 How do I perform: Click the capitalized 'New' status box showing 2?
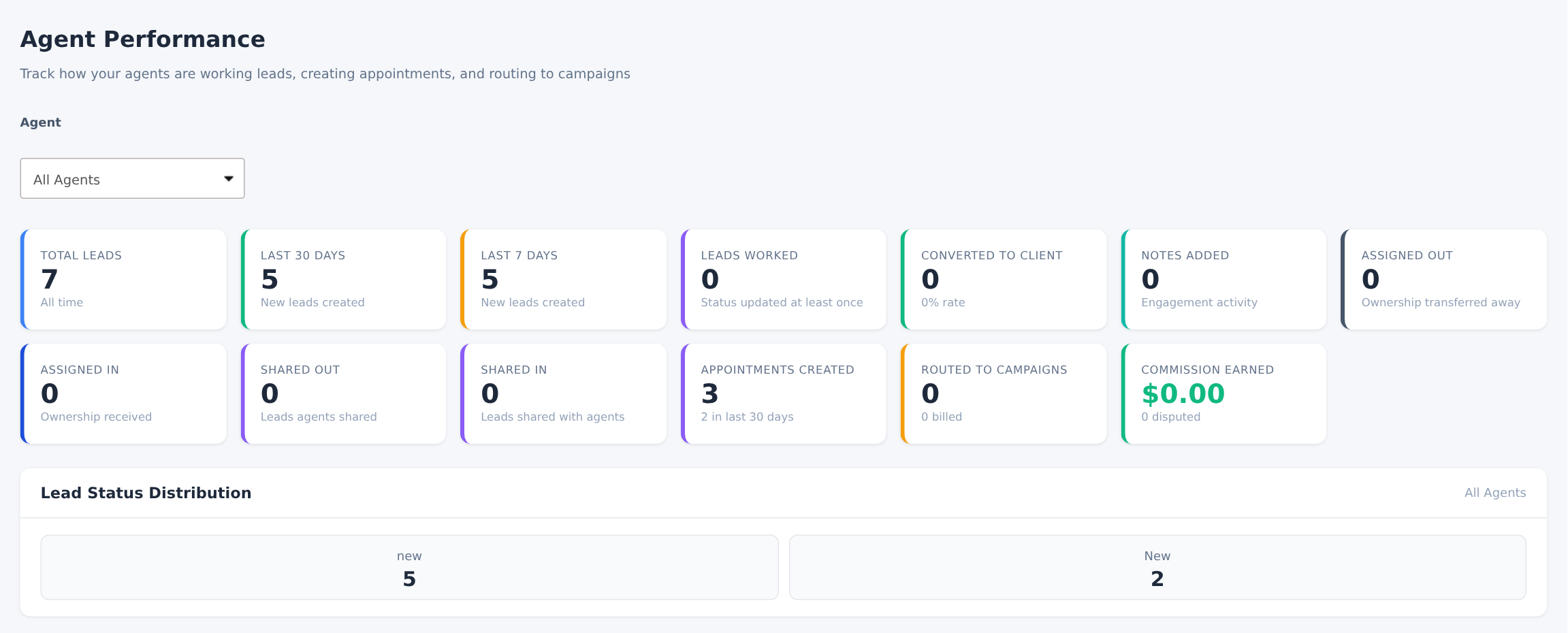click(x=1157, y=568)
